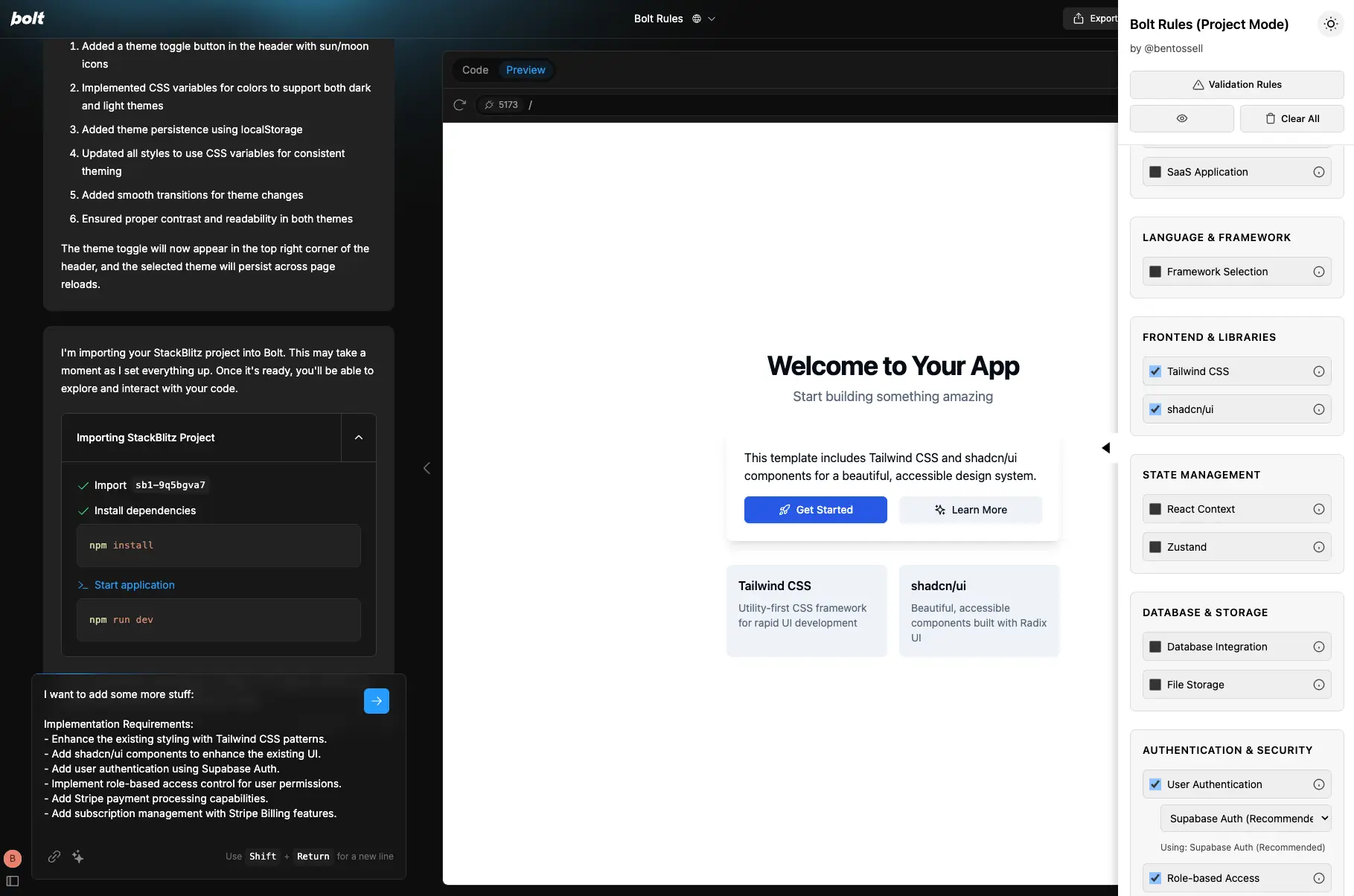Image resolution: width=1354 pixels, height=896 pixels.
Task: Reload the preview with the refresh icon
Action: click(x=460, y=105)
